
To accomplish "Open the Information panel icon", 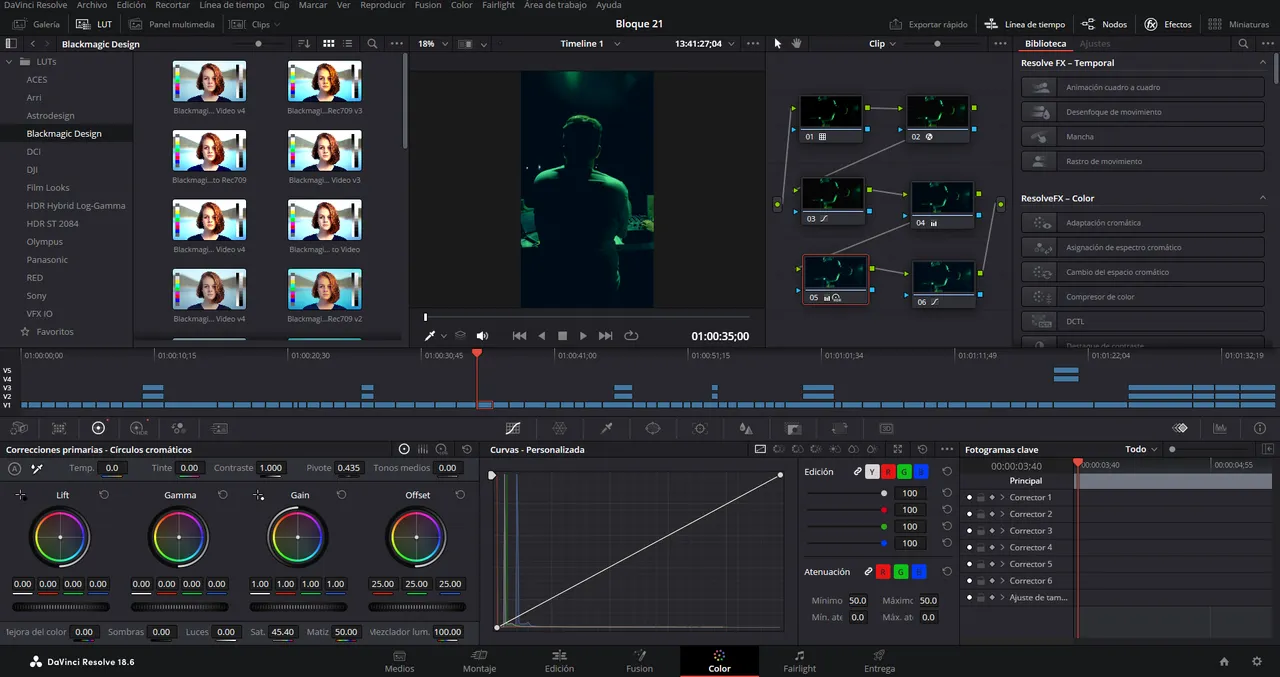I will (x=1260, y=428).
